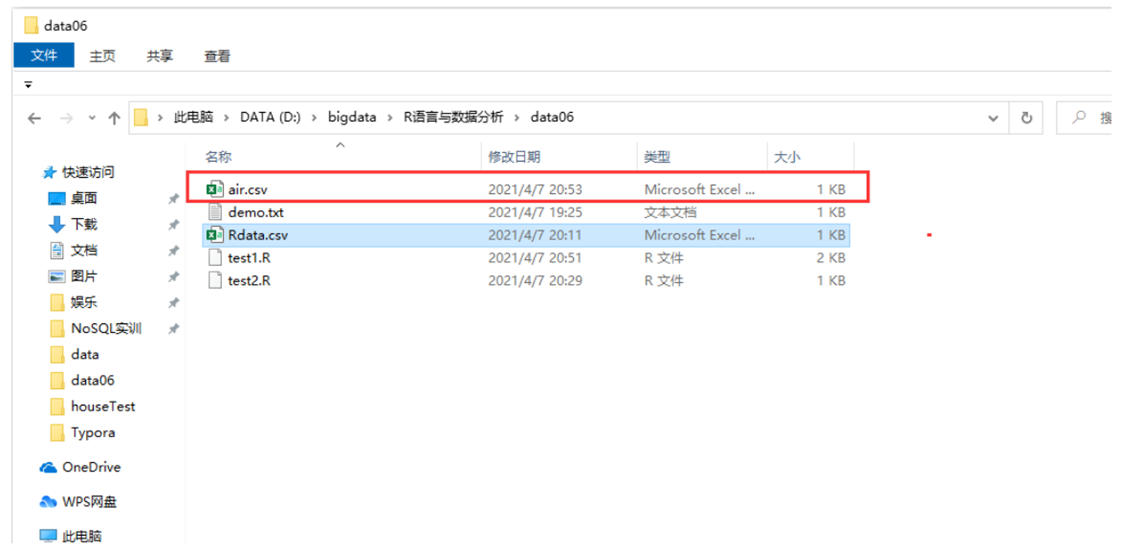Click the 2021/4/7 20:53 modified date
This screenshot has width=1121, height=550.
(x=534, y=190)
